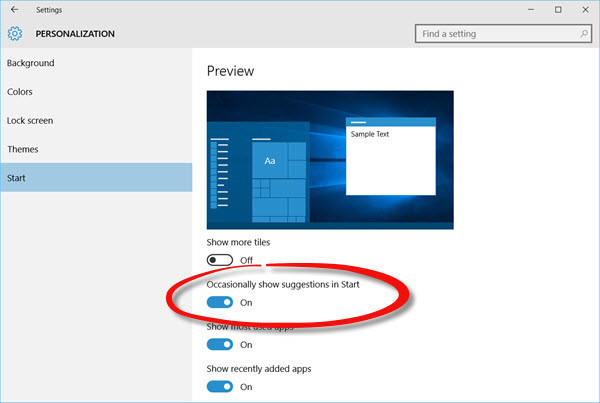Screen dimensions: 600x403
Task: Click the back arrow in title bar
Action: point(15,10)
